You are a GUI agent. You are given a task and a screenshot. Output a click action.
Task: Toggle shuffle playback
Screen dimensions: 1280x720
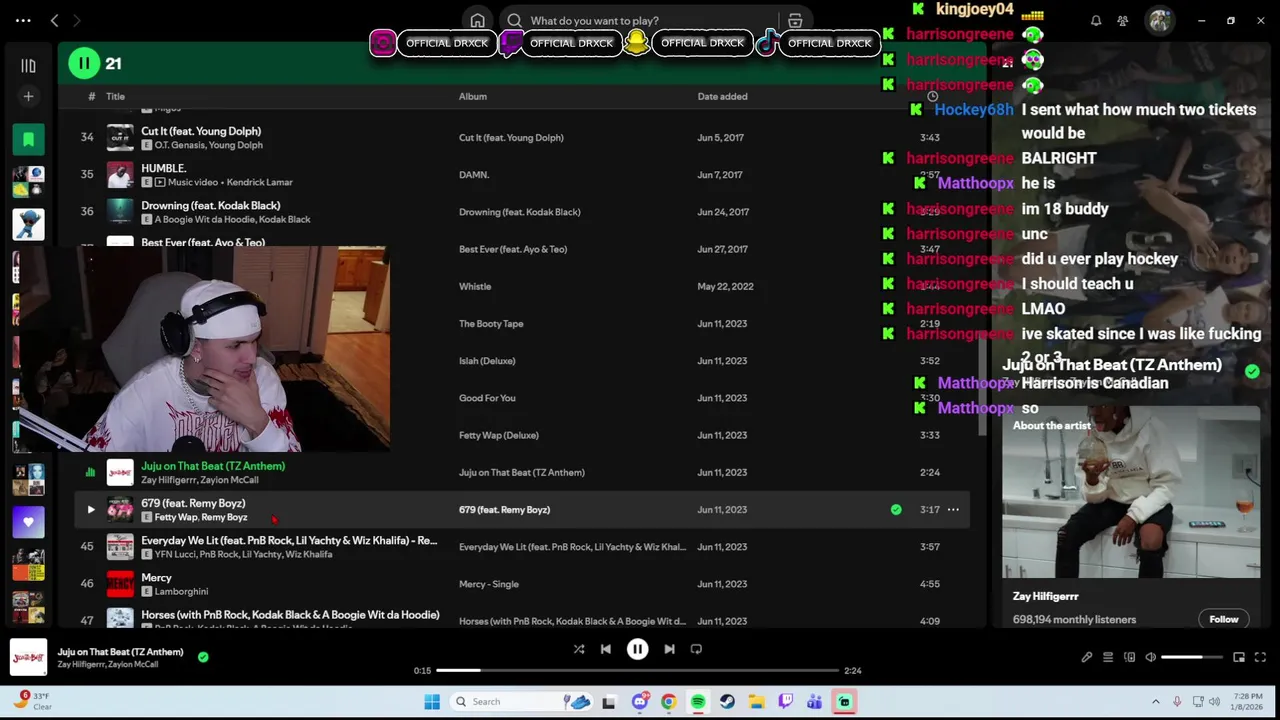(x=579, y=649)
